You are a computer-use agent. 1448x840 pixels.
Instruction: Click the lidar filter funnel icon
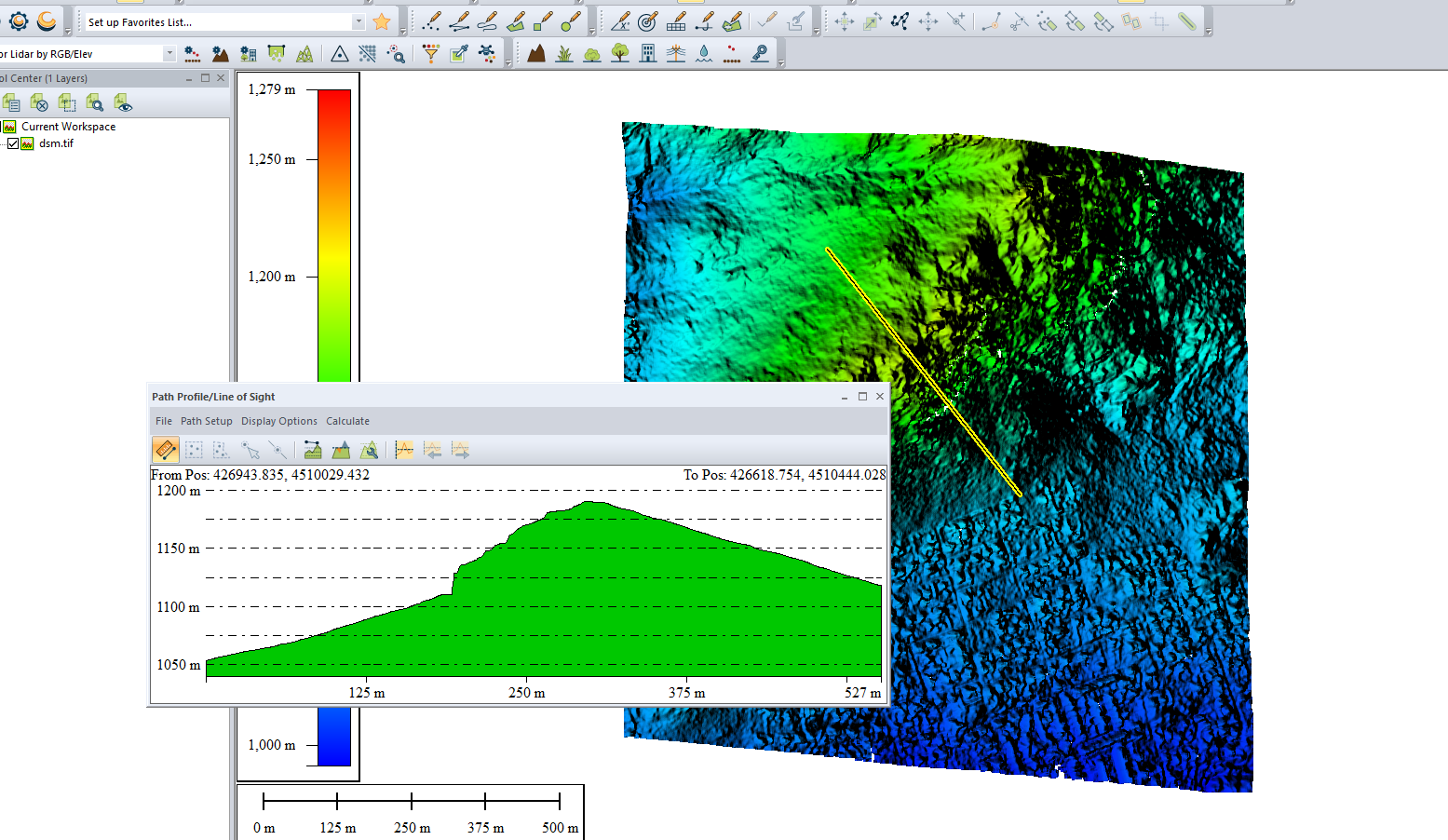[x=431, y=54]
